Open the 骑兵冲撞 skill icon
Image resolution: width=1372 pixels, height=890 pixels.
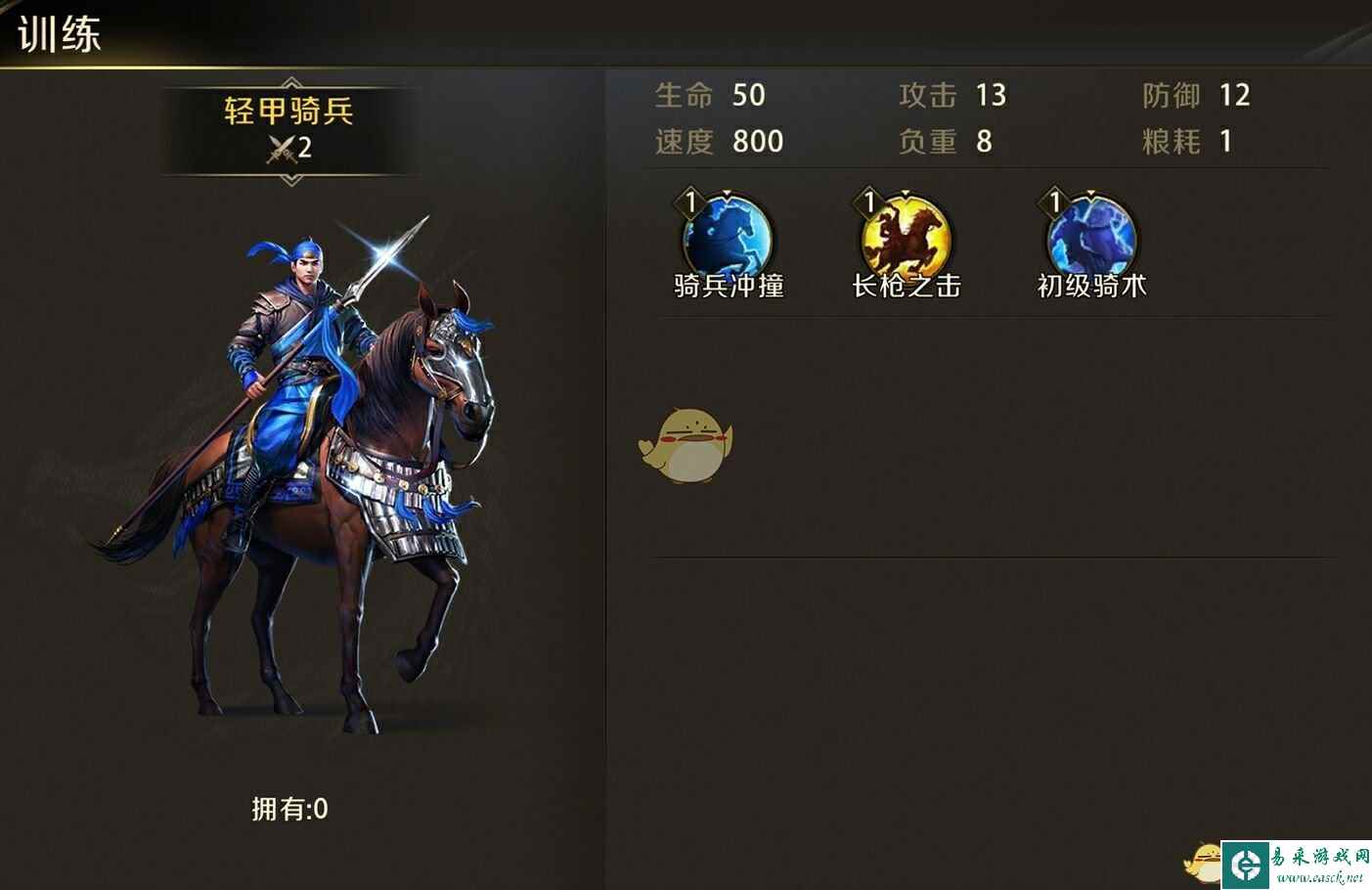729,236
